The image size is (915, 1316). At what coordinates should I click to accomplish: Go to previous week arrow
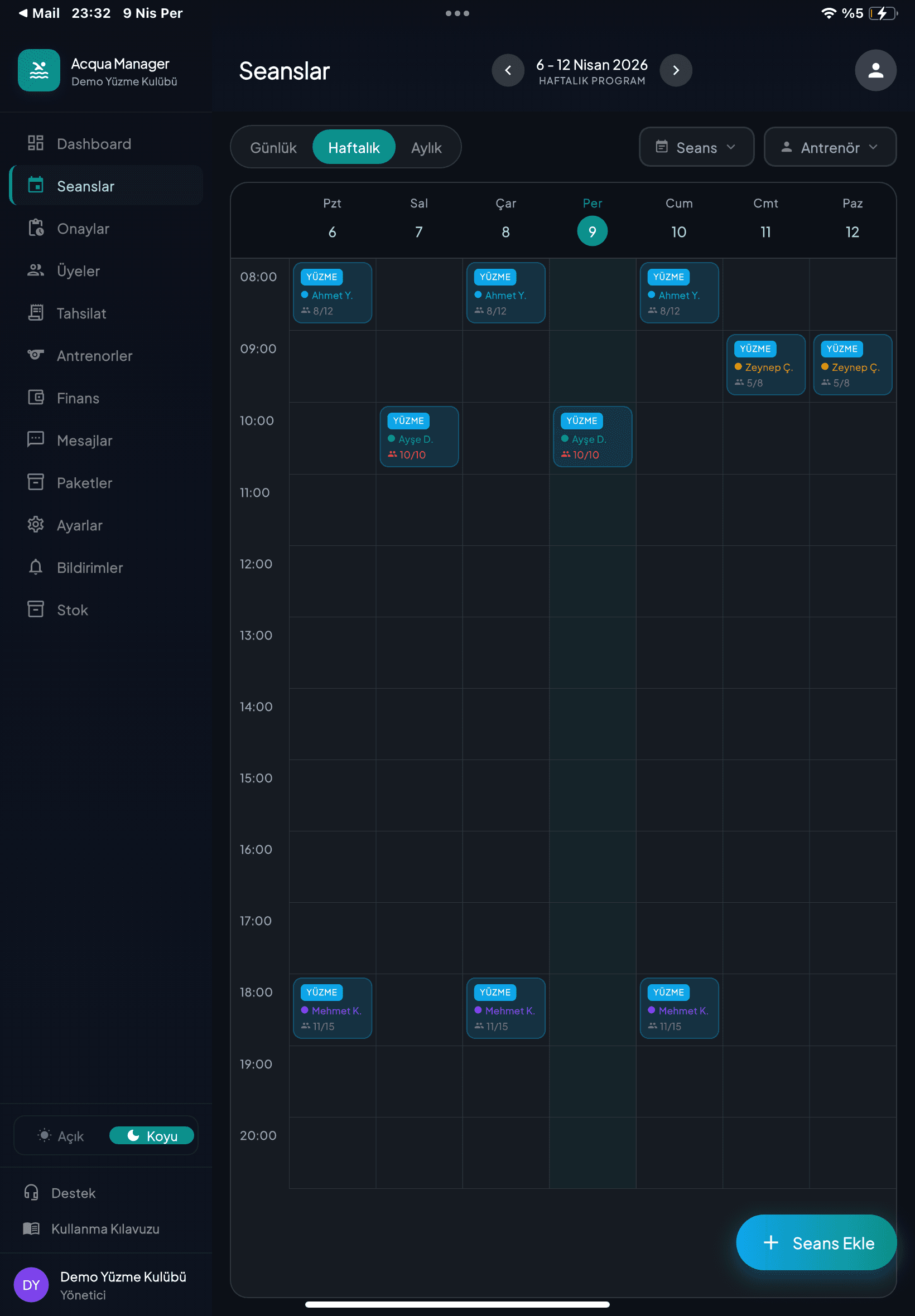pos(508,70)
